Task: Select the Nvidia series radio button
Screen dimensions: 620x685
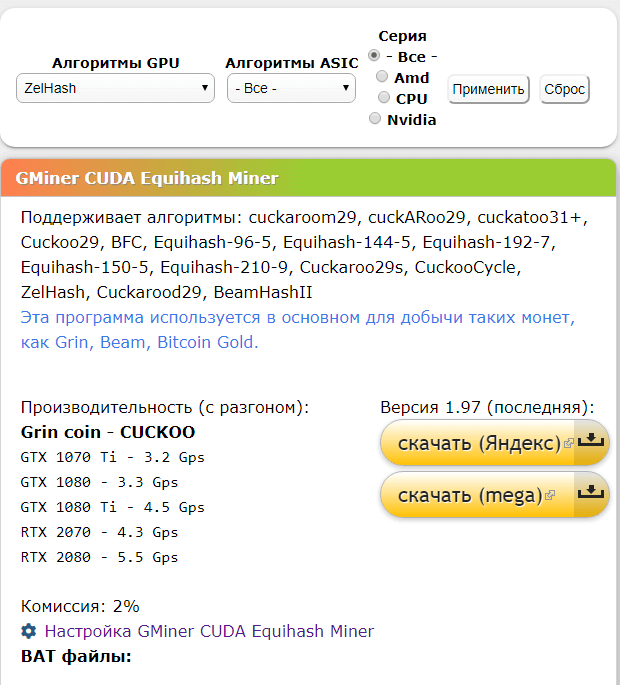Action: click(x=375, y=118)
